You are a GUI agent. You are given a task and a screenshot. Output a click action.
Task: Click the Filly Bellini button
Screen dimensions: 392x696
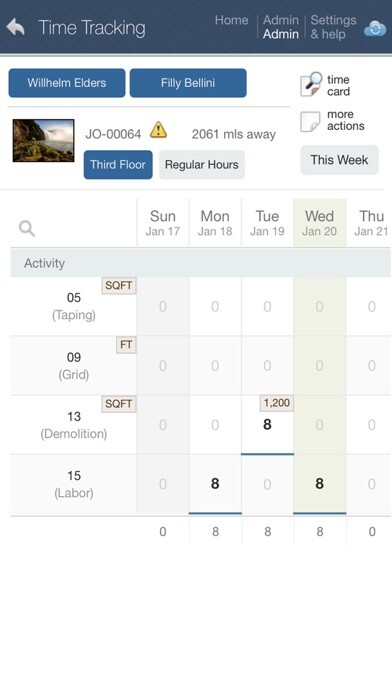188,83
